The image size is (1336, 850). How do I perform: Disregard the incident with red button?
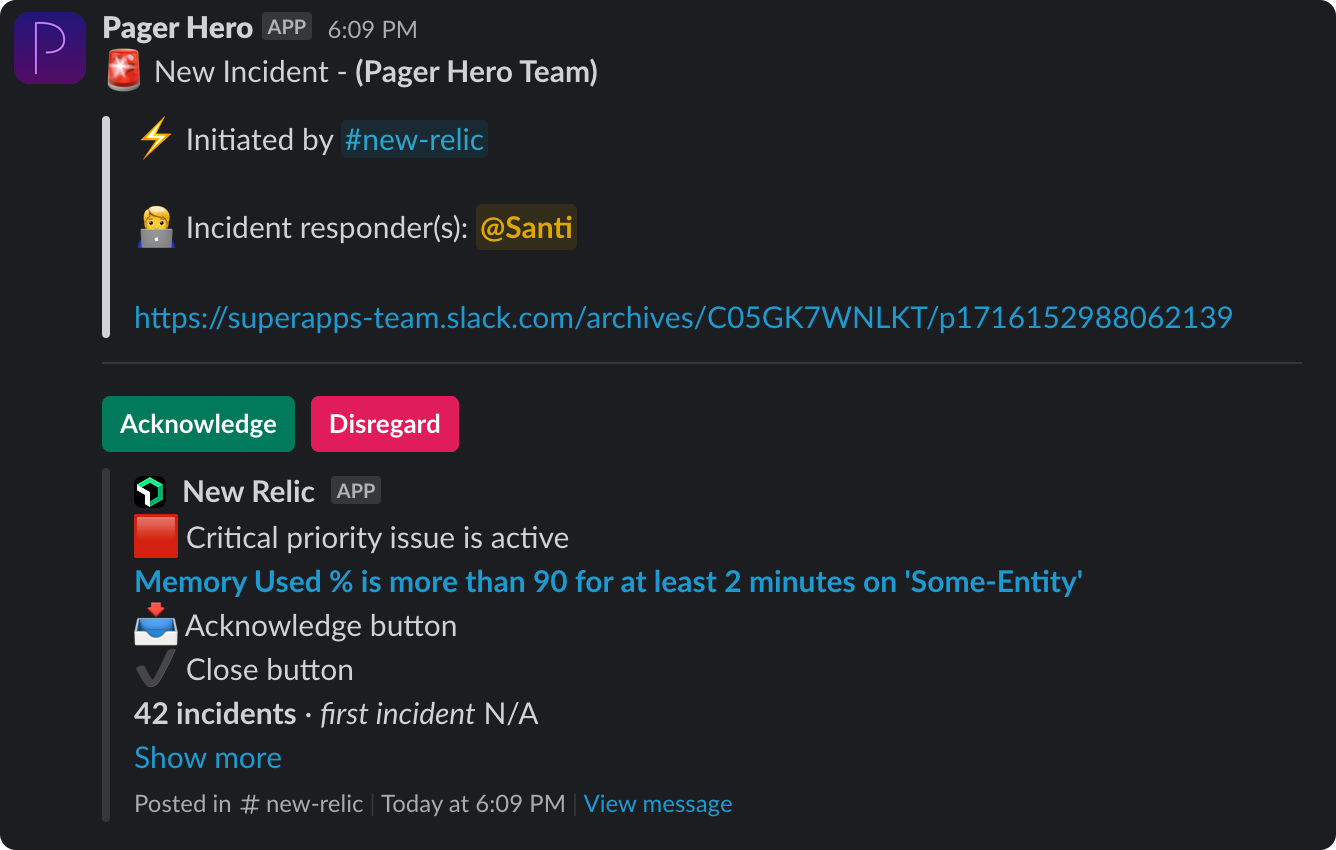point(385,424)
